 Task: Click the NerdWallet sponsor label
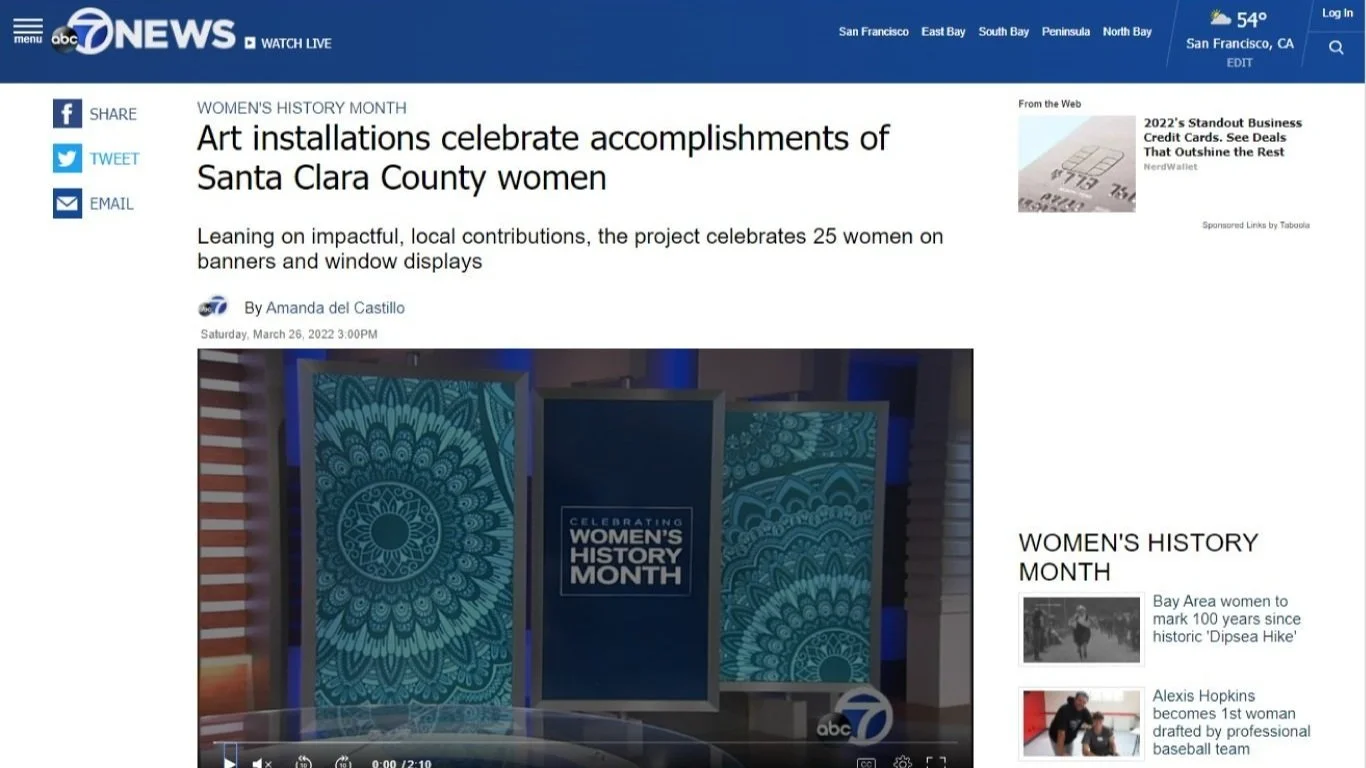[1170, 167]
